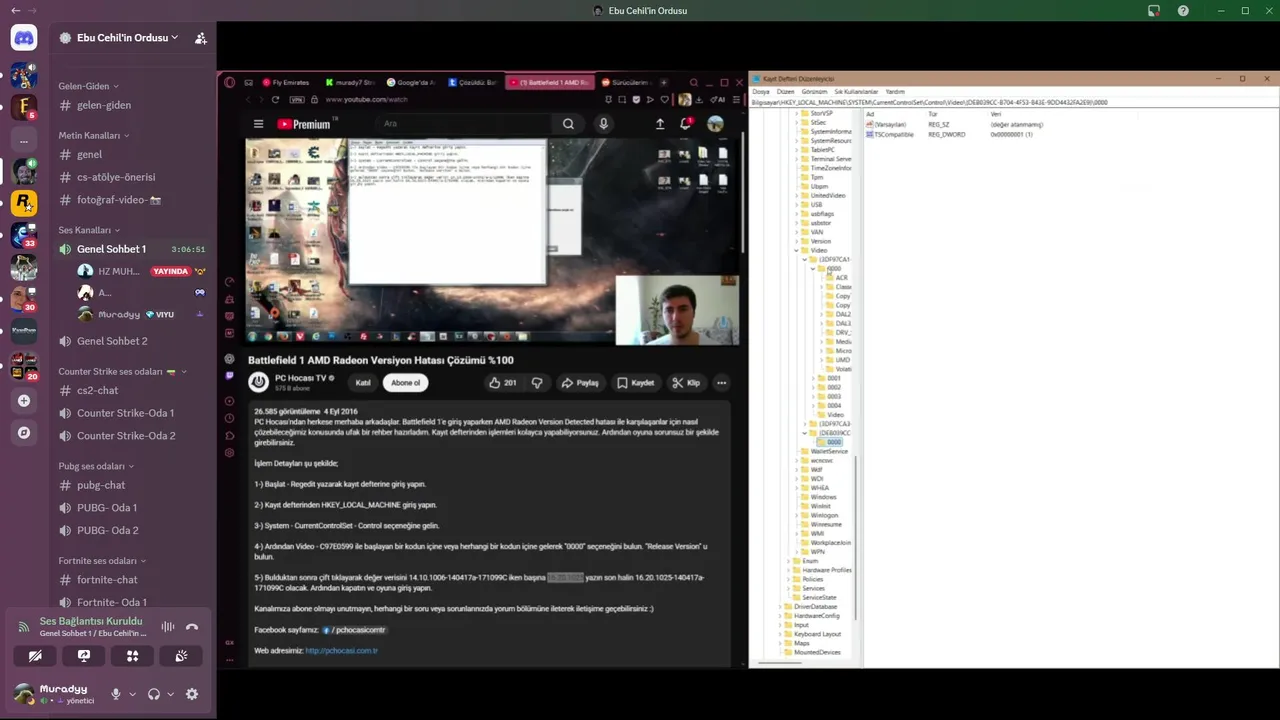Open the YouTube account avatar menu

coord(715,124)
